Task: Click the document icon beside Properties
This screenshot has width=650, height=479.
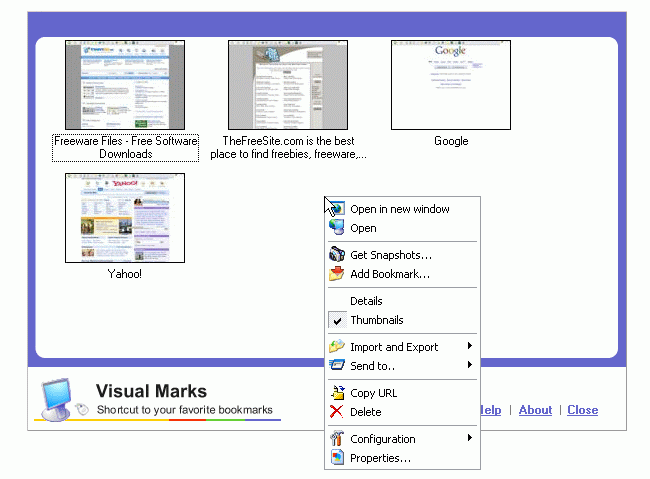Action: tap(337, 457)
